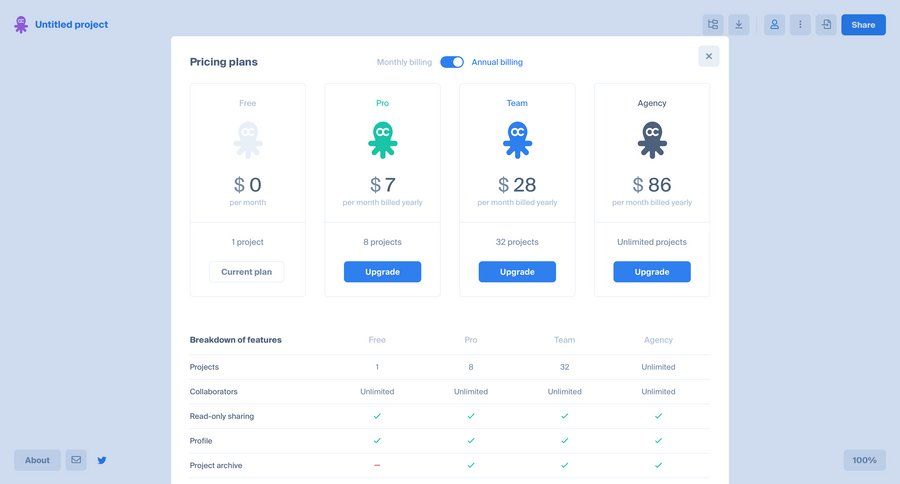Click the dark Agency plan octopus icon

pos(652,140)
